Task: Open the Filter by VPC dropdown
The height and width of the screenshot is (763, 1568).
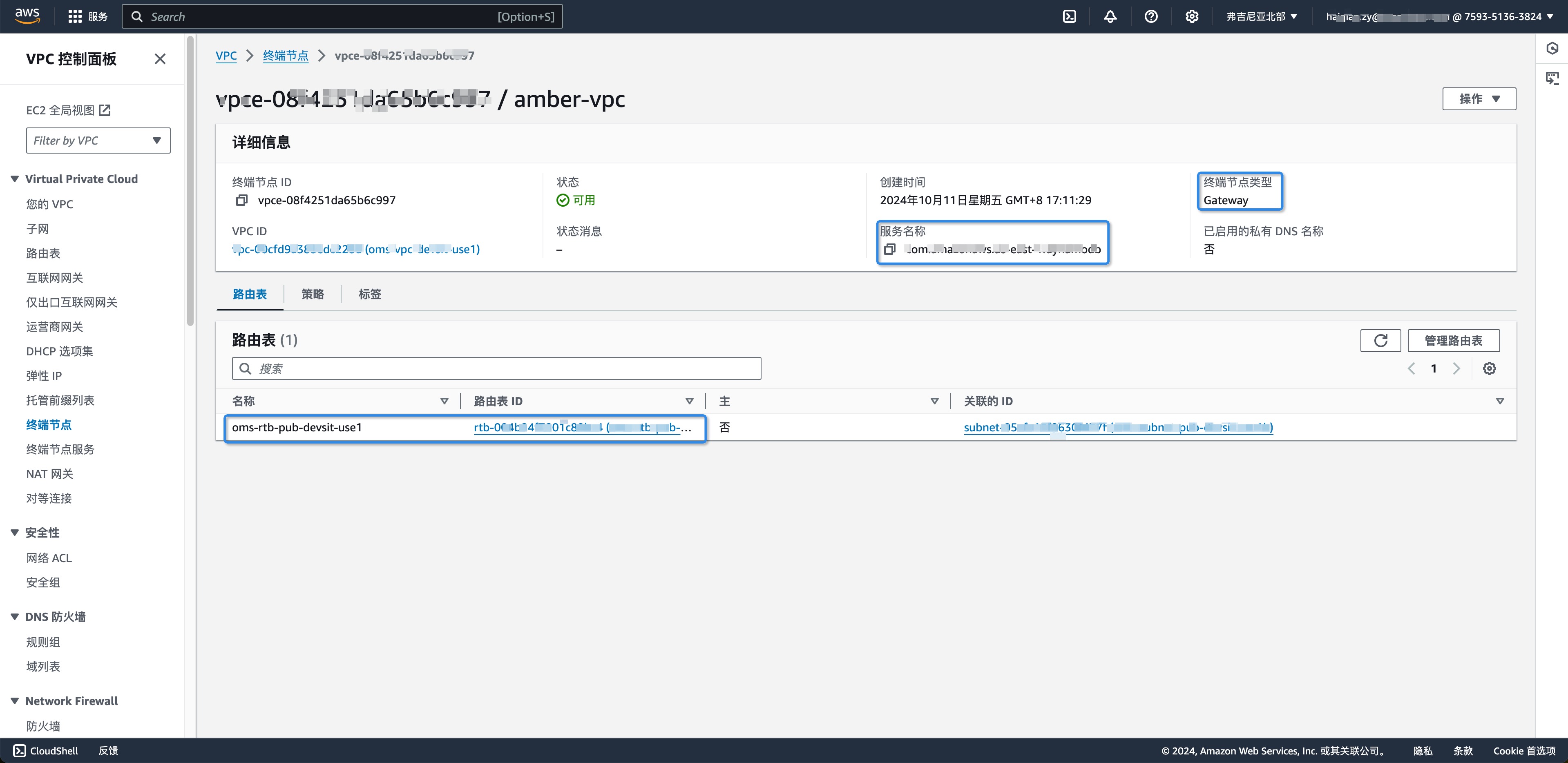Action: (98, 141)
